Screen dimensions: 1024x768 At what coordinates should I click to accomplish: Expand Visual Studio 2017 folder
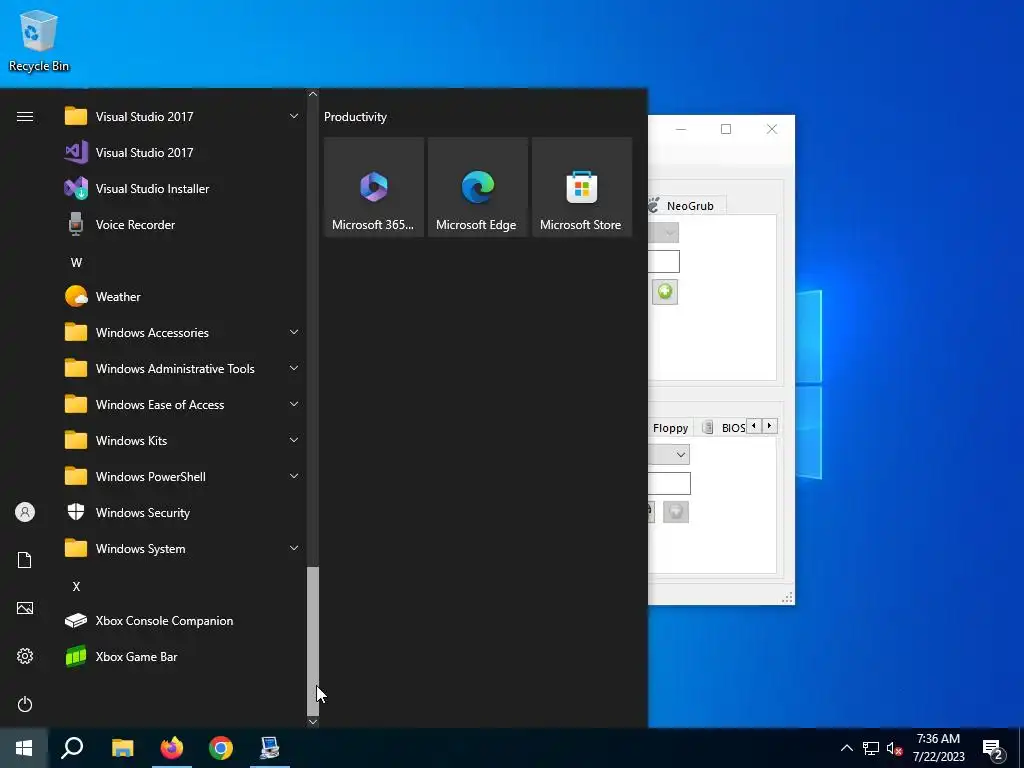pyautogui.click(x=181, y=117)
